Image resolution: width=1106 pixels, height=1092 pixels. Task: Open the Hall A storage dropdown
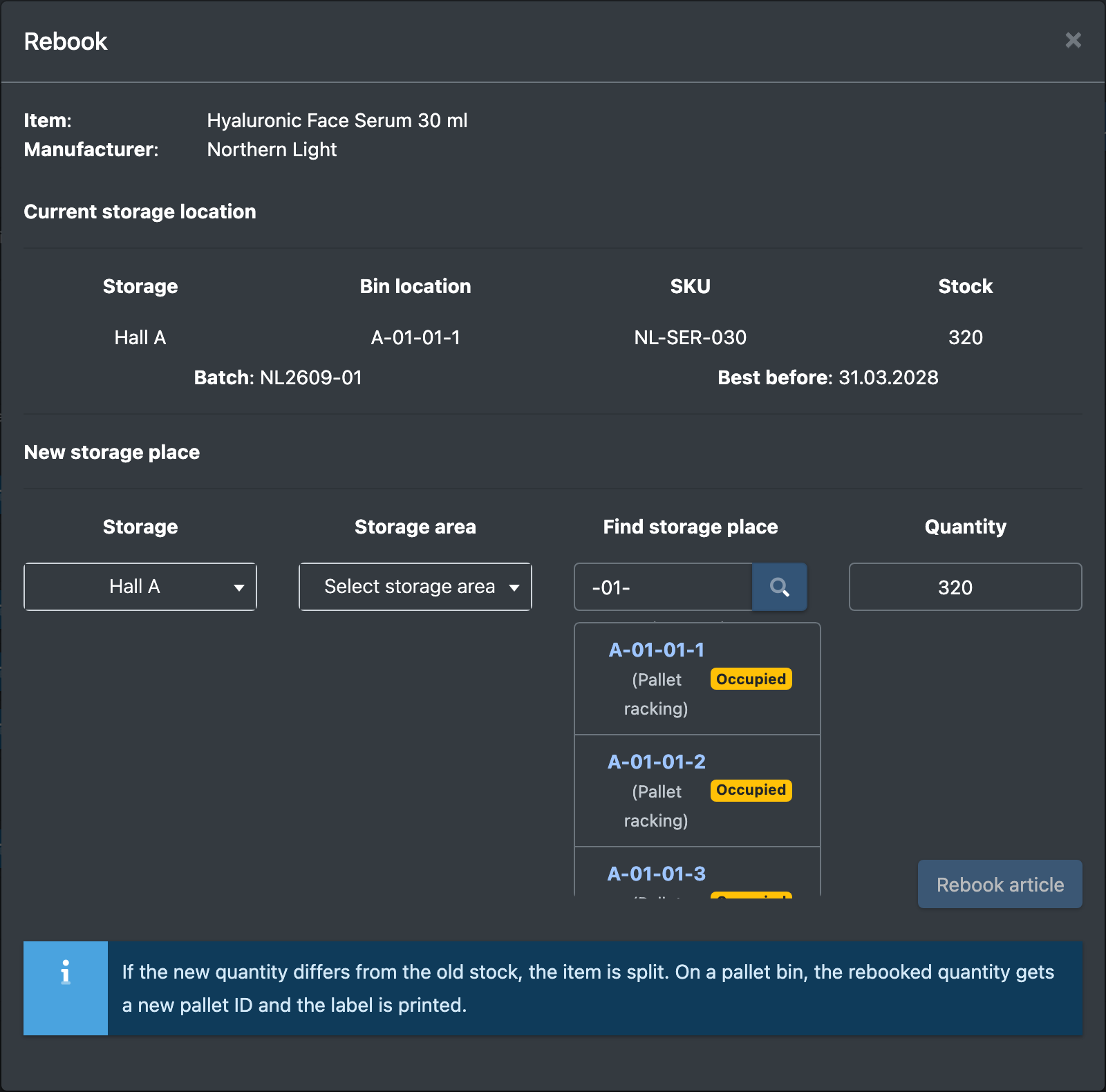(140, 587)
